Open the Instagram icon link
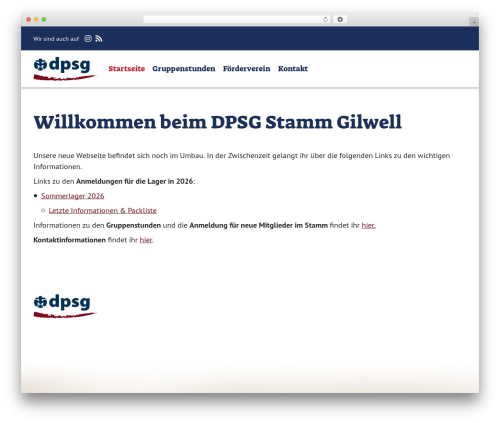Screen dimensions: 500x423 88,39
